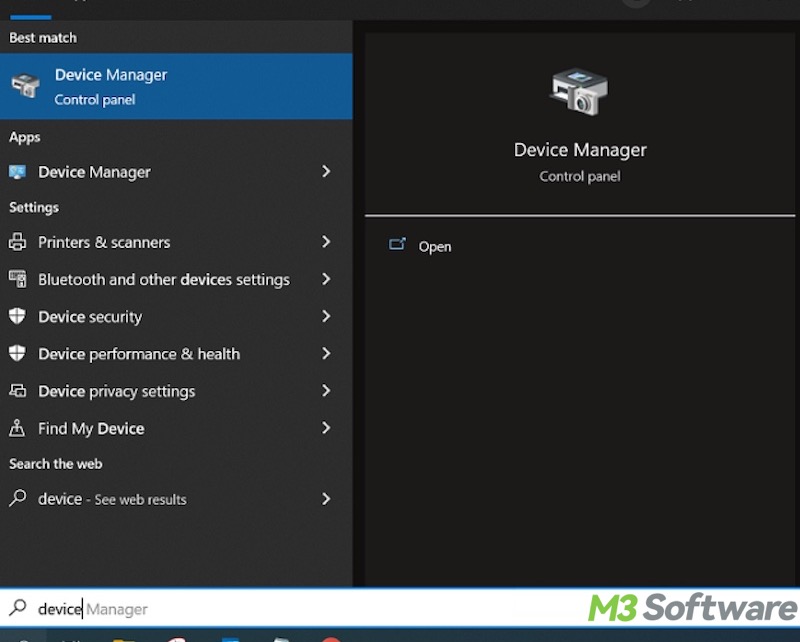Expand the chevron beside Printers & scanners
Viewport: 800px width, 642px height.
tap(326, 242)
